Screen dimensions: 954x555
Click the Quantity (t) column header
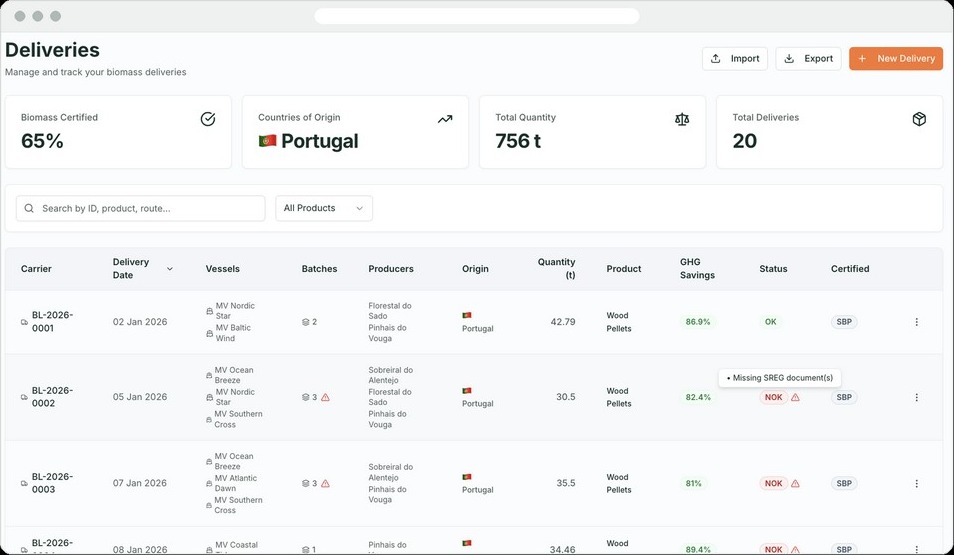(x=556, y=268)
